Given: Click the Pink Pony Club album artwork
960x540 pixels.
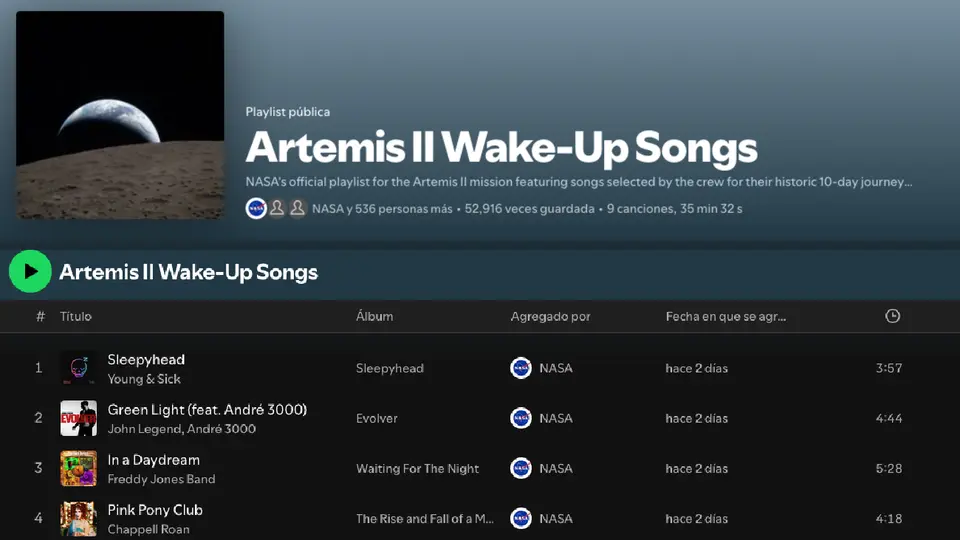Looking at the screenshot, I should pyautogui.click(x=78, y=519).
